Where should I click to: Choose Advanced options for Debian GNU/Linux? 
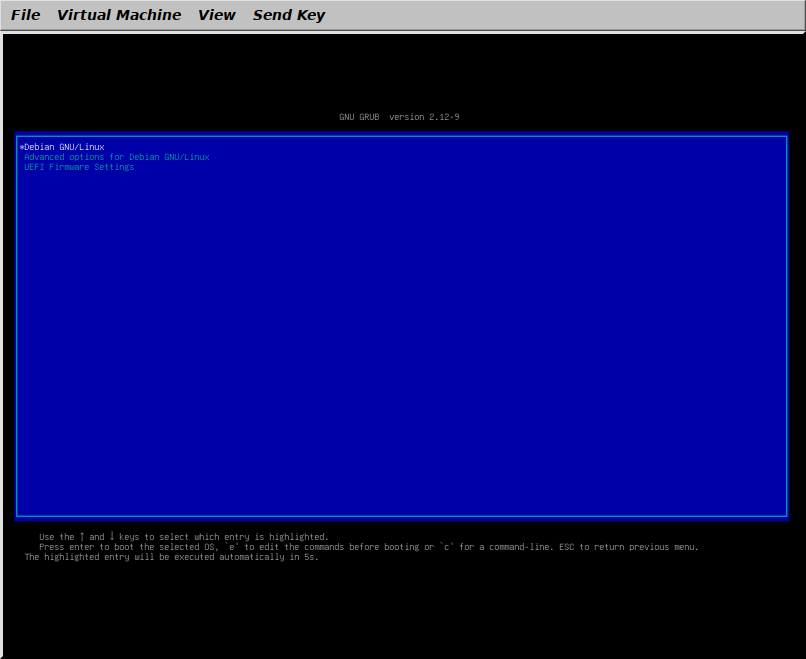point(117,157)
